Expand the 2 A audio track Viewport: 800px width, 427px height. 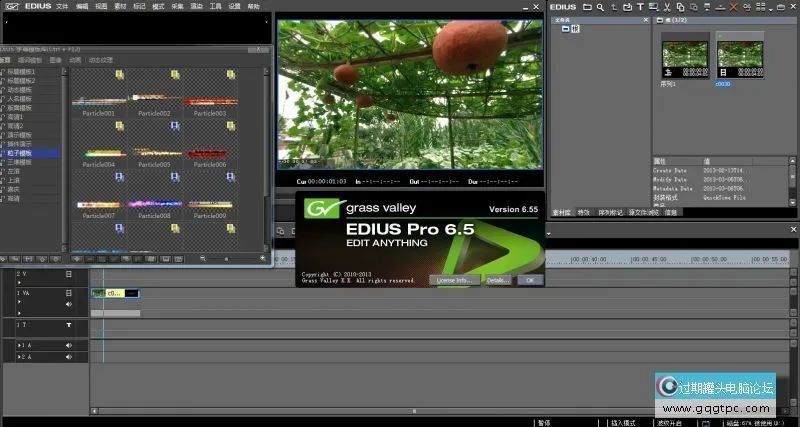tap(17, 356)
